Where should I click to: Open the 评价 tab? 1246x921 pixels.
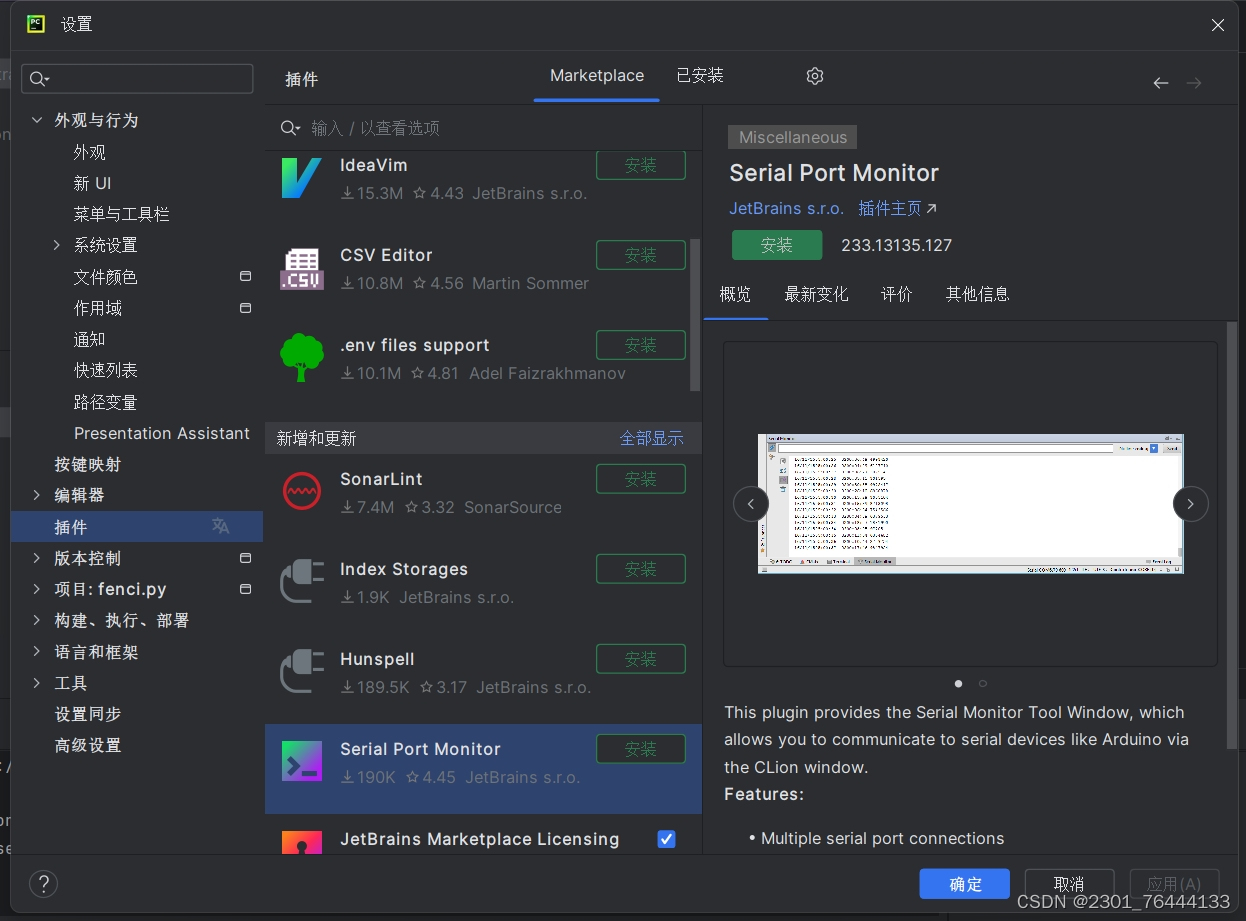tap(897, 294)
